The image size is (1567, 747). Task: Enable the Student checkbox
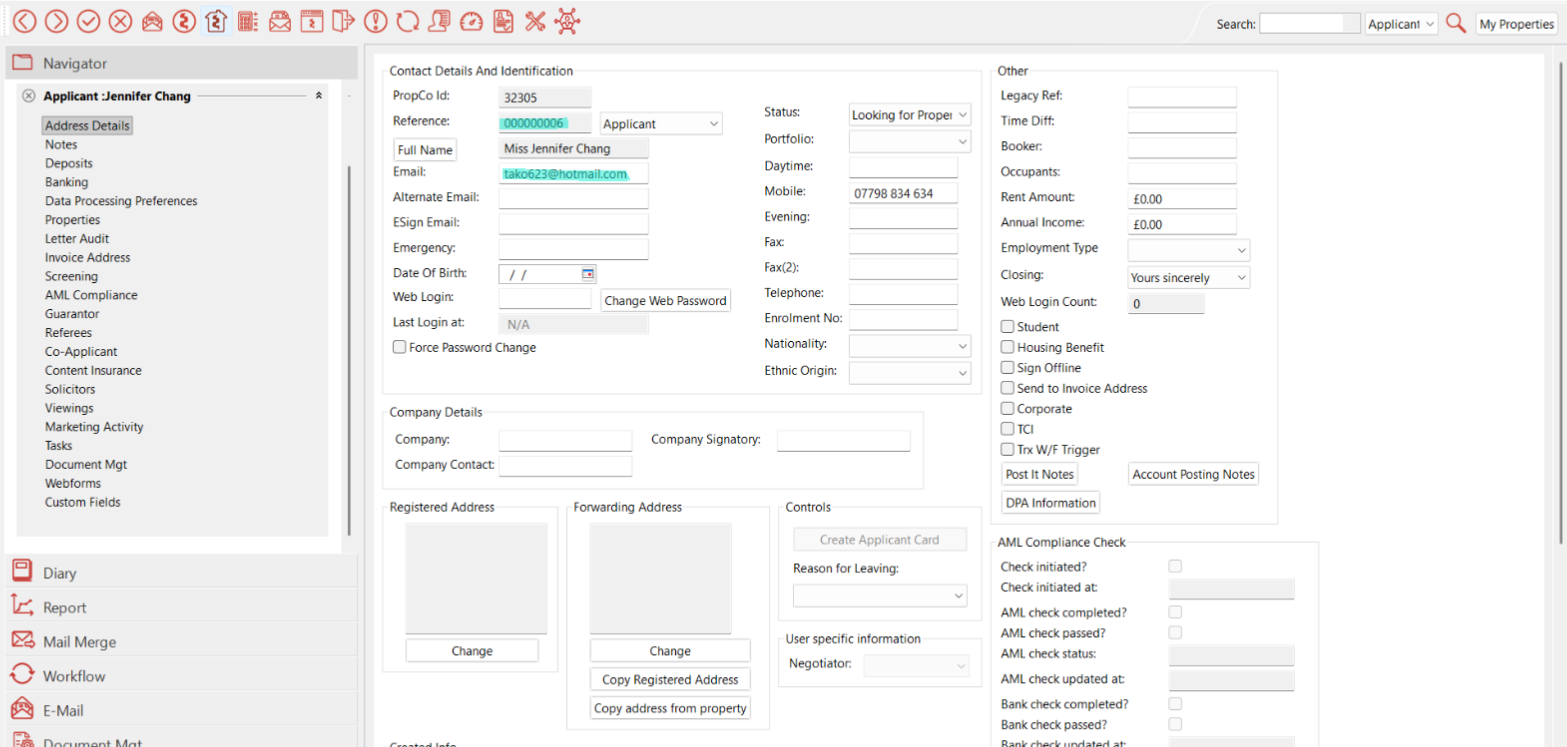[1007, 327]
